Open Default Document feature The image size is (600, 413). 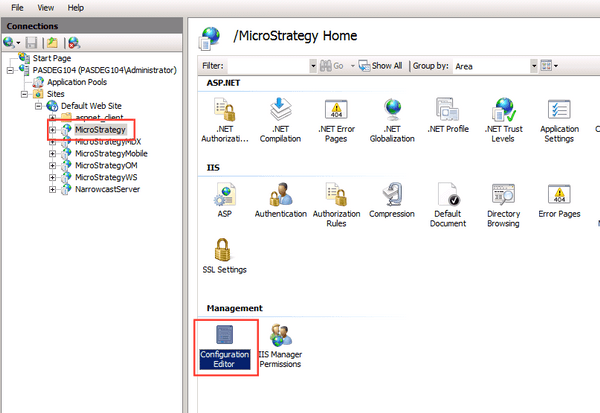[x=448, y=205]
